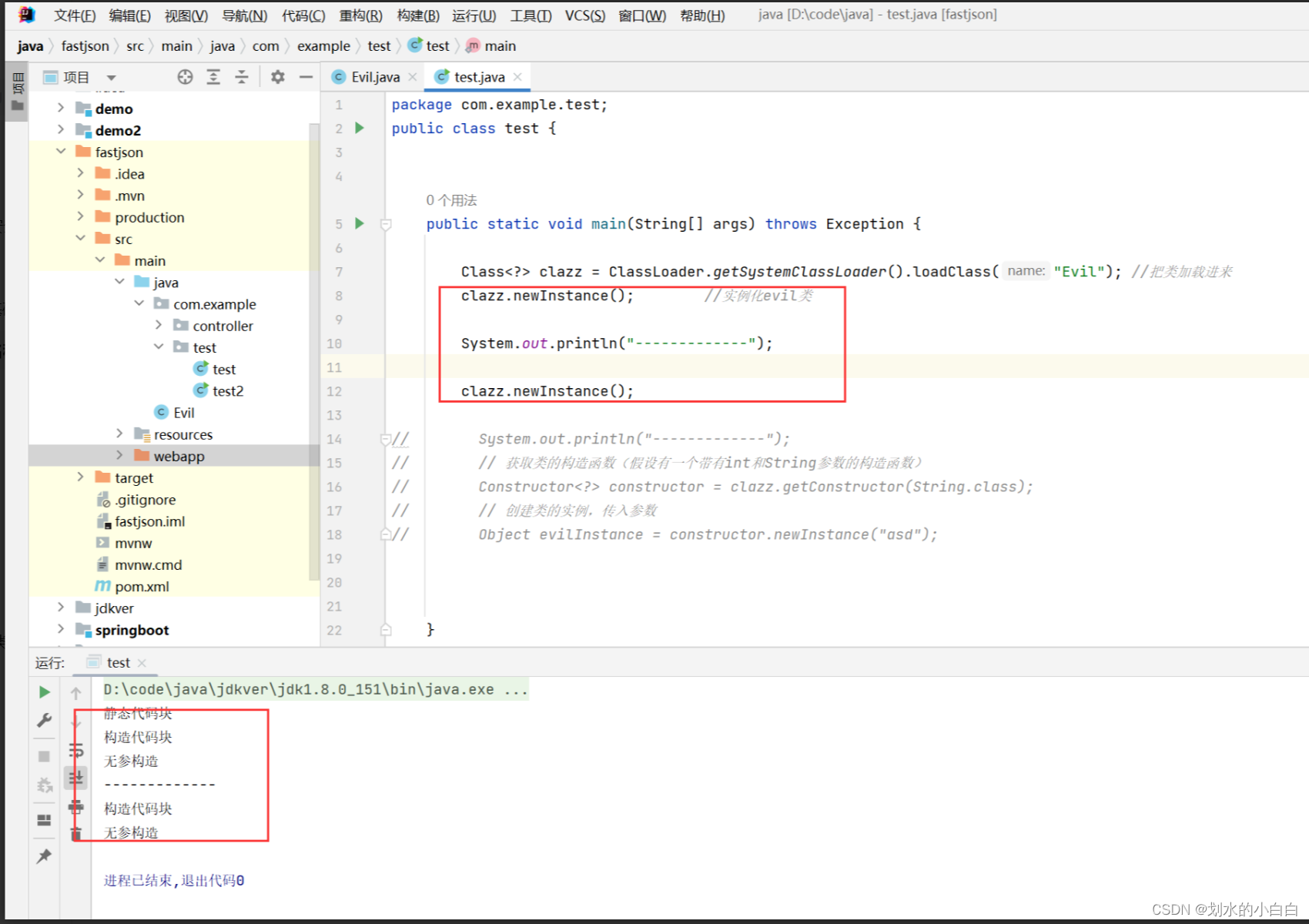
Task: Click the print icon in run console
Action: pos(75,807)
